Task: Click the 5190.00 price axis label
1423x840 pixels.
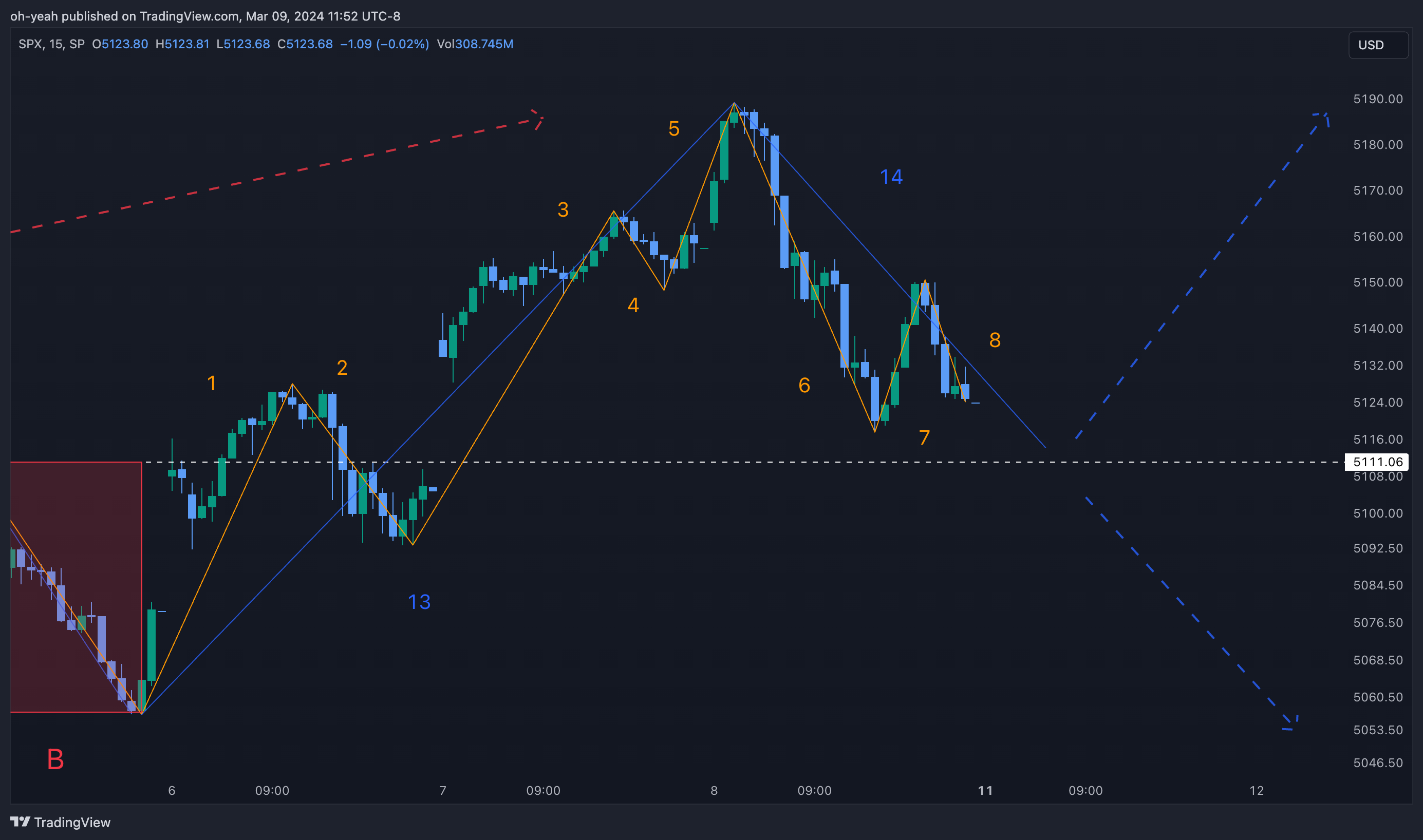Action: click(x=1377, y=99)
